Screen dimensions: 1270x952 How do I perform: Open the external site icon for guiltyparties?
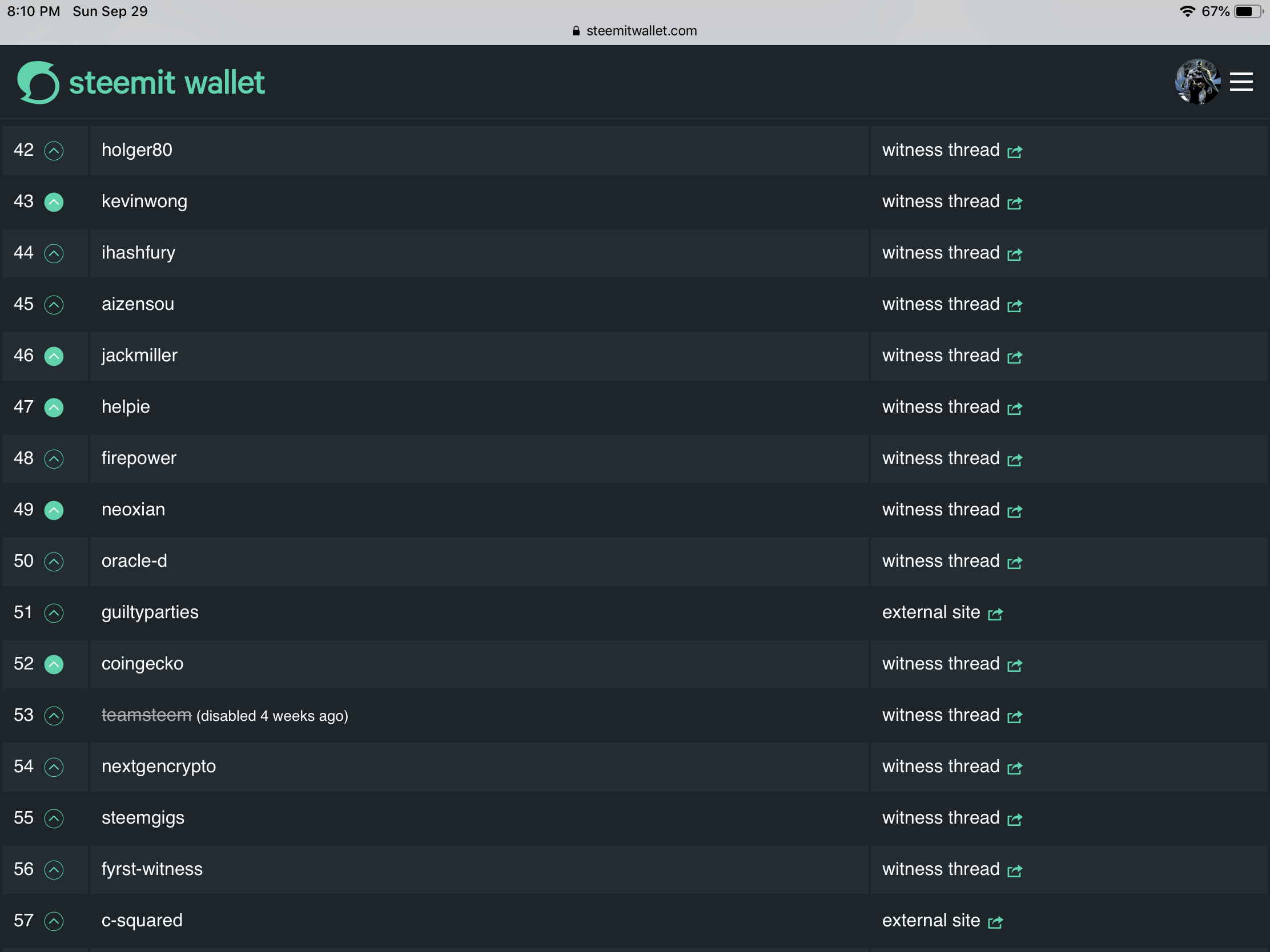pyautogui.click(x=995, y=614)
